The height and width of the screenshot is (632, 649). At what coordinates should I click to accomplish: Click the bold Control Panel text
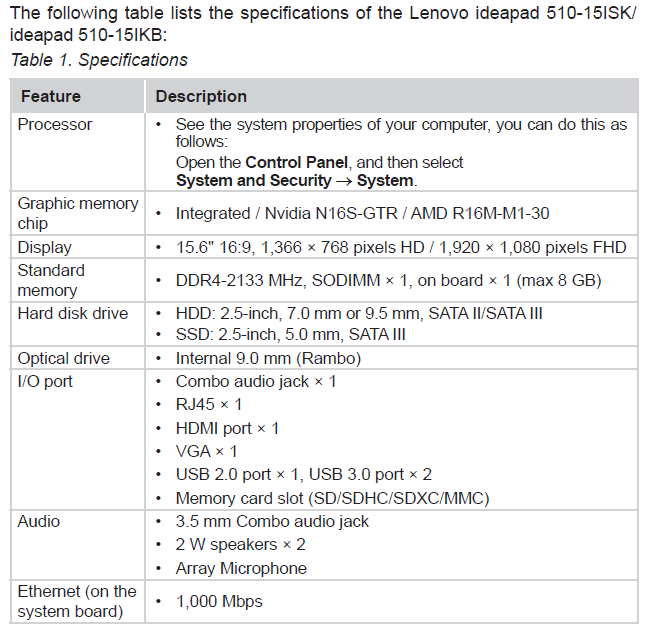297,162
